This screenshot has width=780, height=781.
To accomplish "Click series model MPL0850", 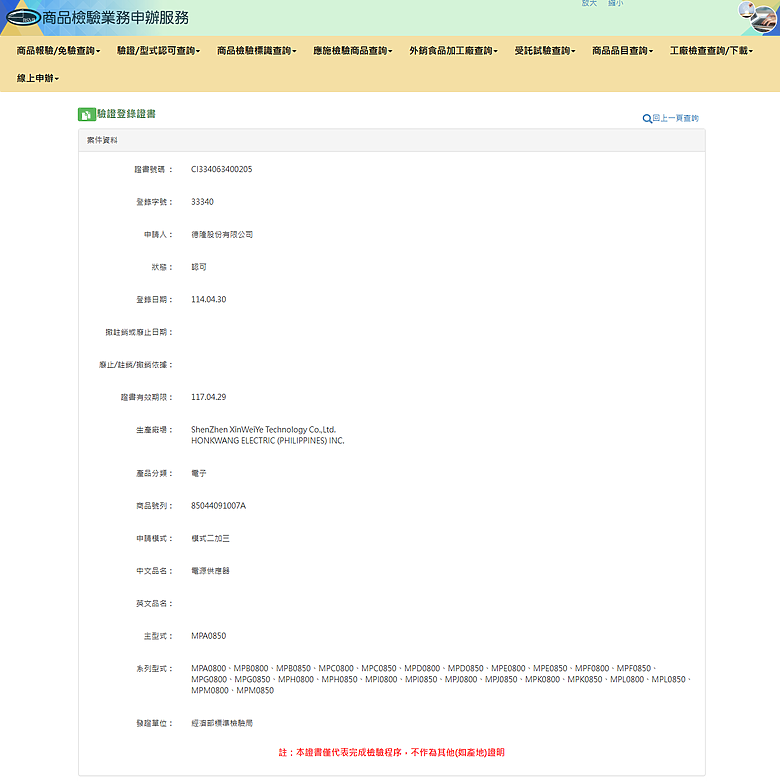I will tap(668, 679).
